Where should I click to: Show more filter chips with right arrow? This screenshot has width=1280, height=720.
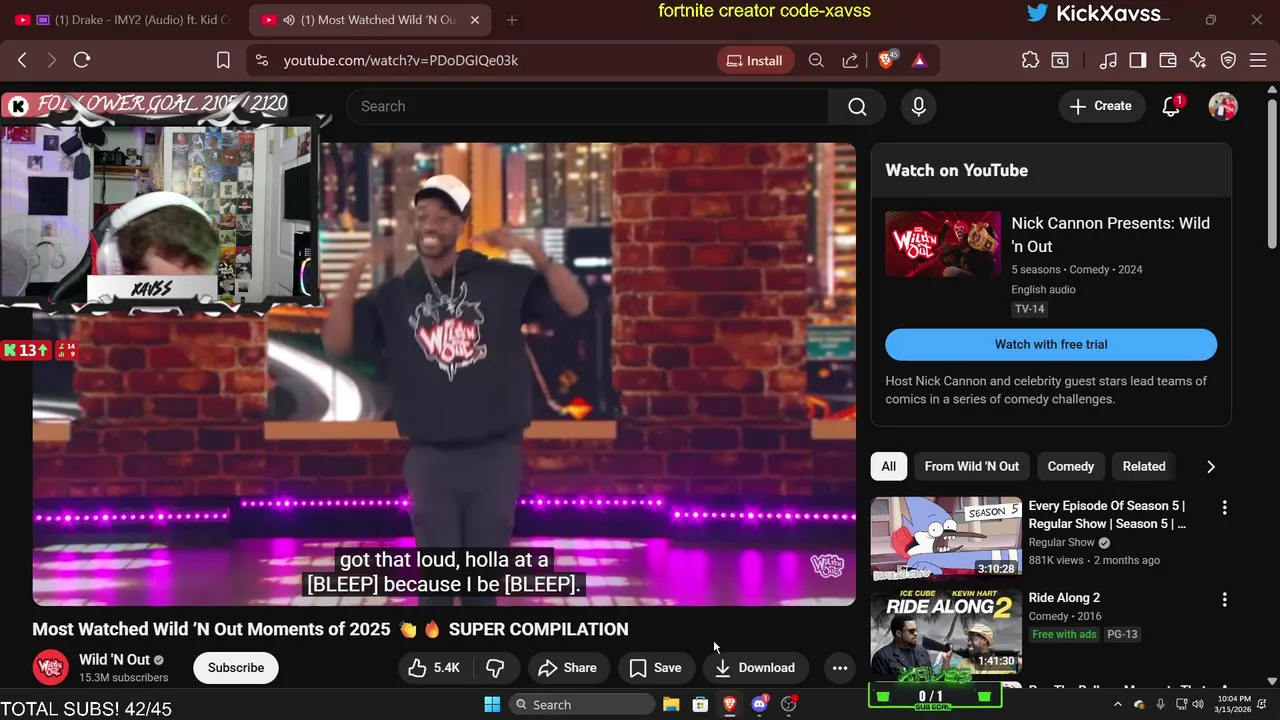[x=1211, y=466]
